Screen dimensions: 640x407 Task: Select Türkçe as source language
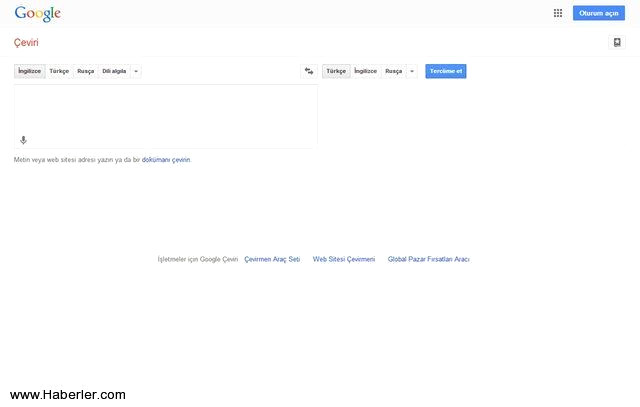(x=59, y=71)
